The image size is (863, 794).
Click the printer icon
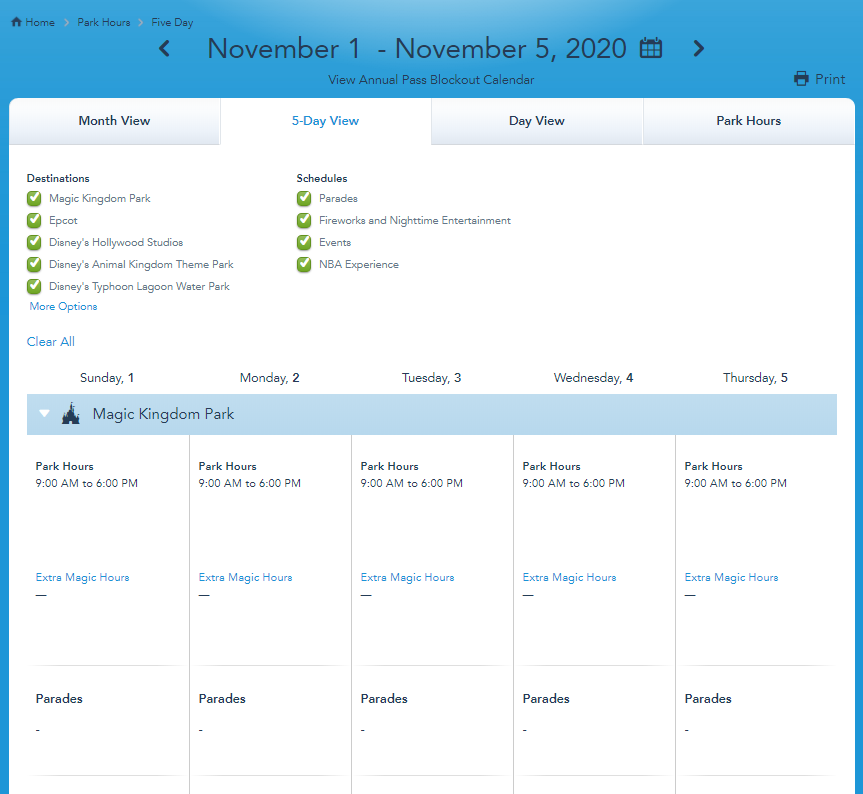coord(801,79)
